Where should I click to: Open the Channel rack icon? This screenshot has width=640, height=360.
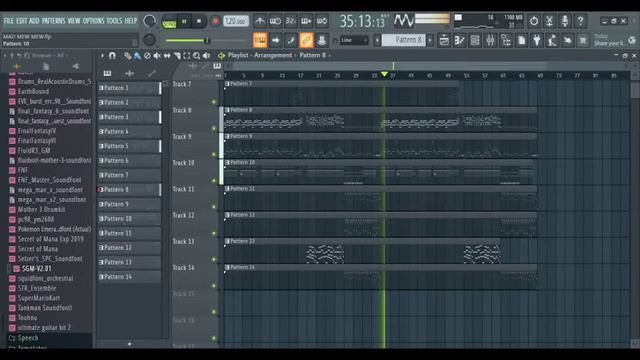pyautogui.click(x=475, y=40)
